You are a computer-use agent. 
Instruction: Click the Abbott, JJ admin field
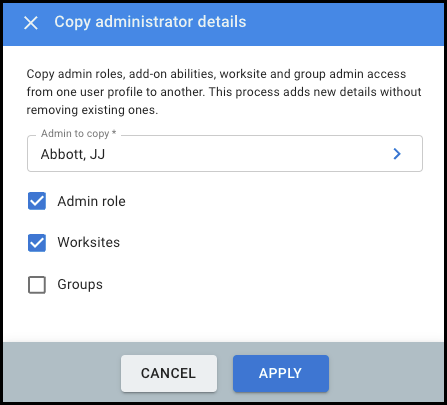(x=225, y=154)
